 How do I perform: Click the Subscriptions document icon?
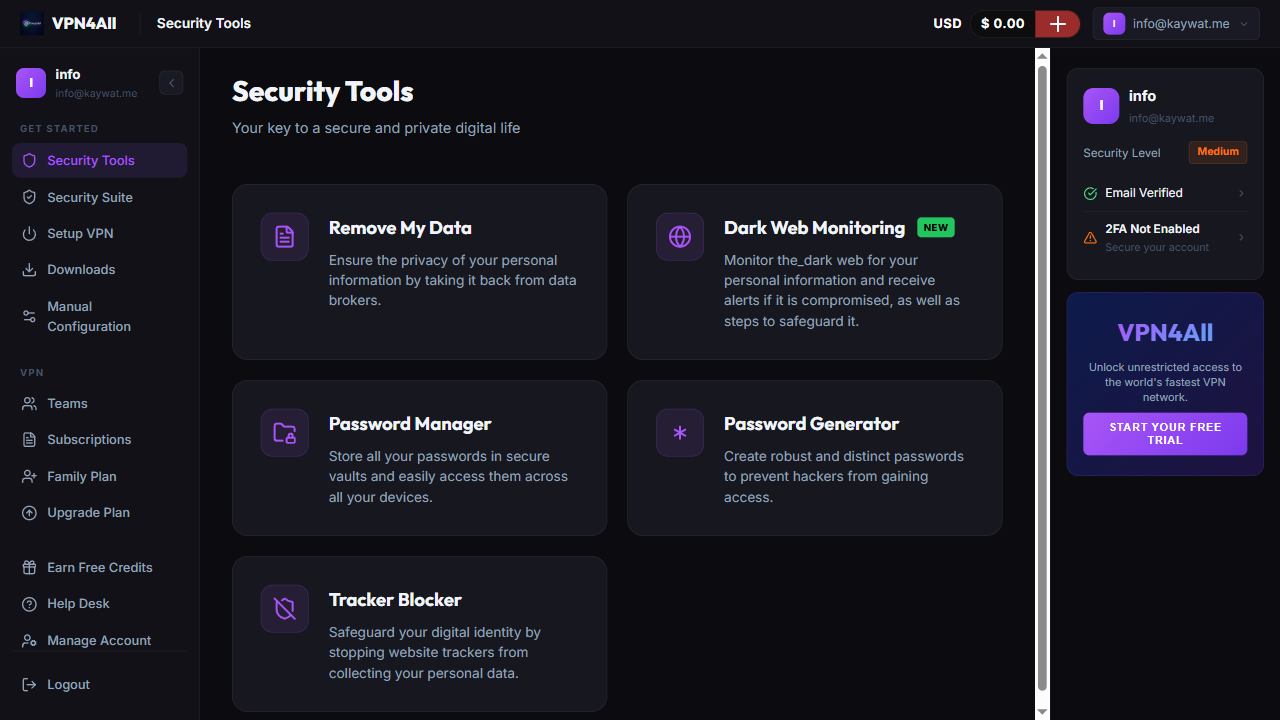pyautogui.click(x=29, y=439)
